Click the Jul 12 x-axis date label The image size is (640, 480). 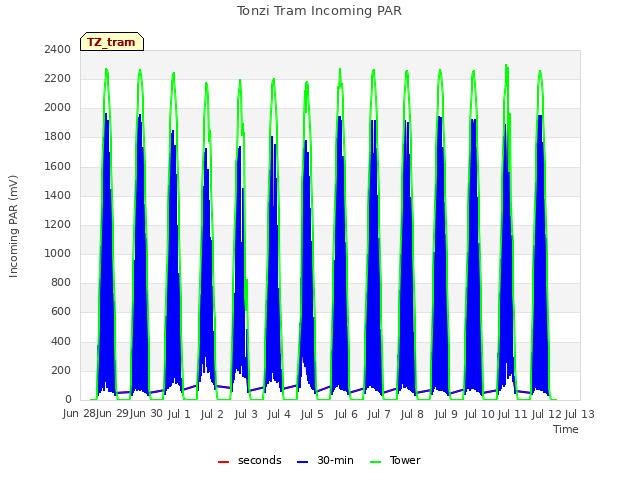tap(547, 414)
